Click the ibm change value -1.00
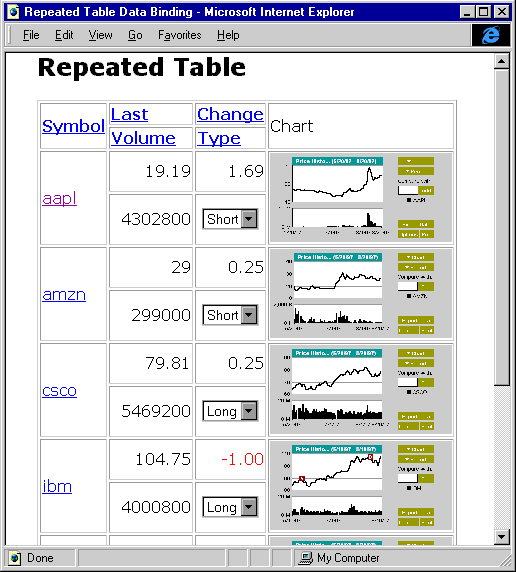This screenshot has height=572, width=516. tap(243, 459)
